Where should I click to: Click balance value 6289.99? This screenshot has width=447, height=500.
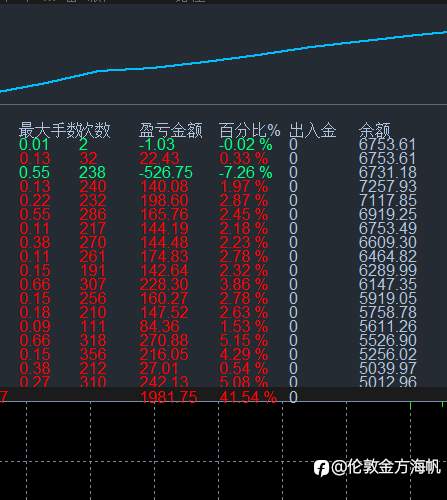point(388,271)
